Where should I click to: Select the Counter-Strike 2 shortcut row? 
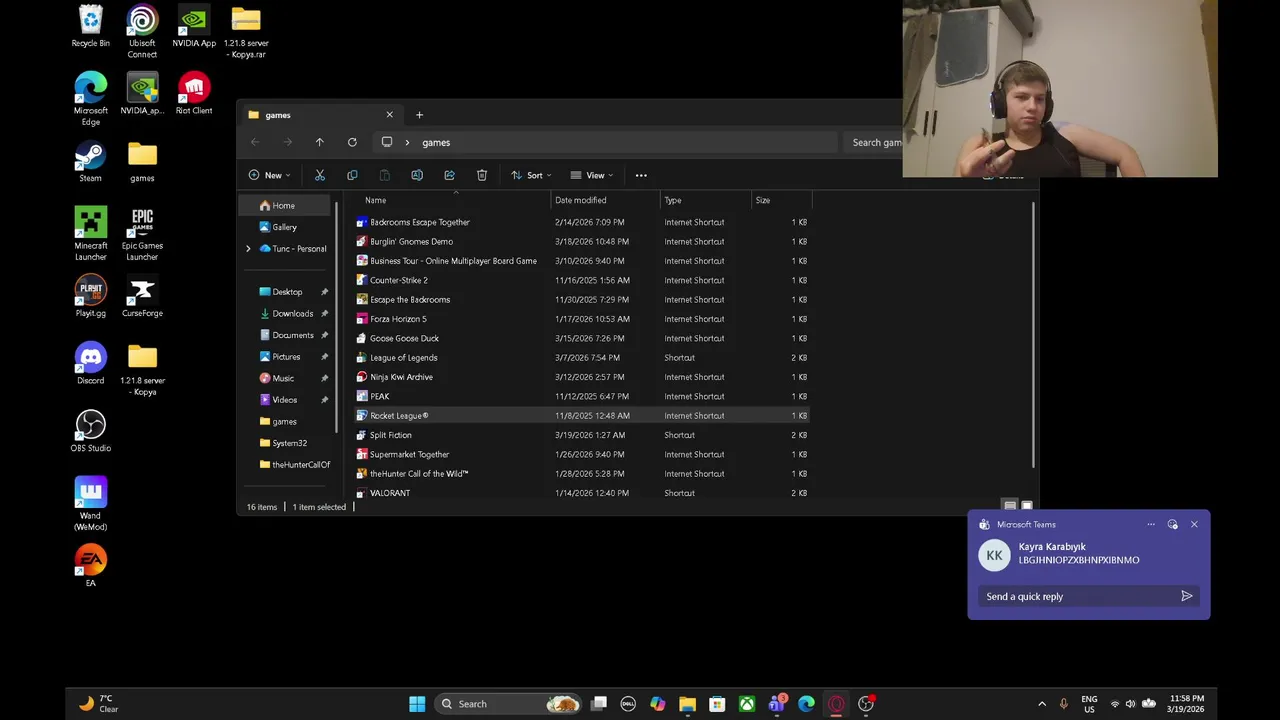pyautogui.click(x=582, y=280)
